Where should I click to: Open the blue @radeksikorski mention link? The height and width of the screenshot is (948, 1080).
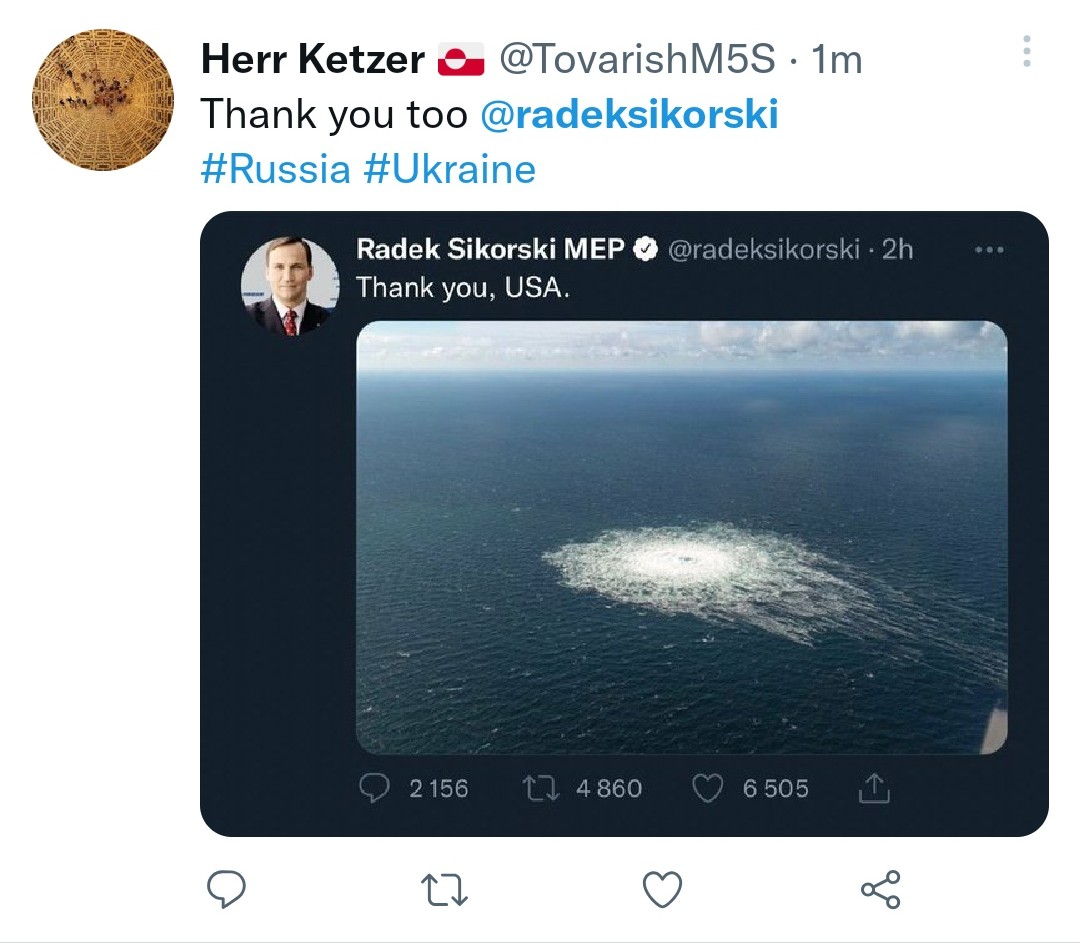point(629,115)
